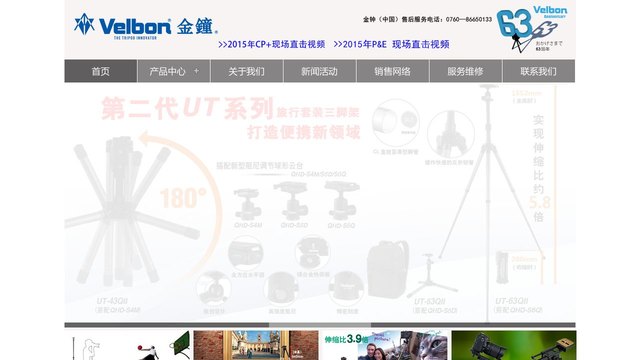This screenshot has height=360, width=640.
Task: Open the Velbon 63rd anniversary badge
Action: click(532, 29)
